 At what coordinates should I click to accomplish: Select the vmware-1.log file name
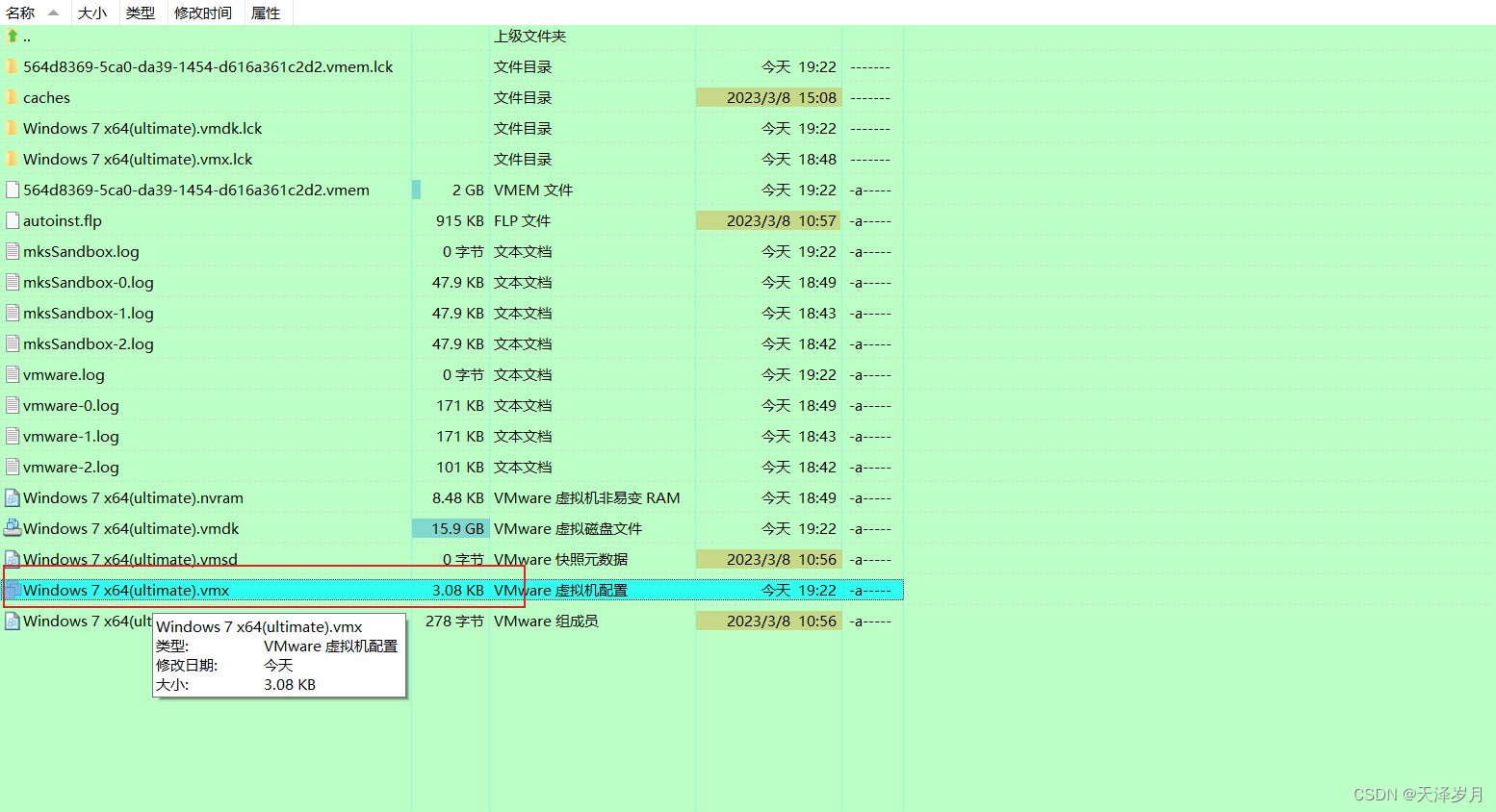click(x=71, y=436)
